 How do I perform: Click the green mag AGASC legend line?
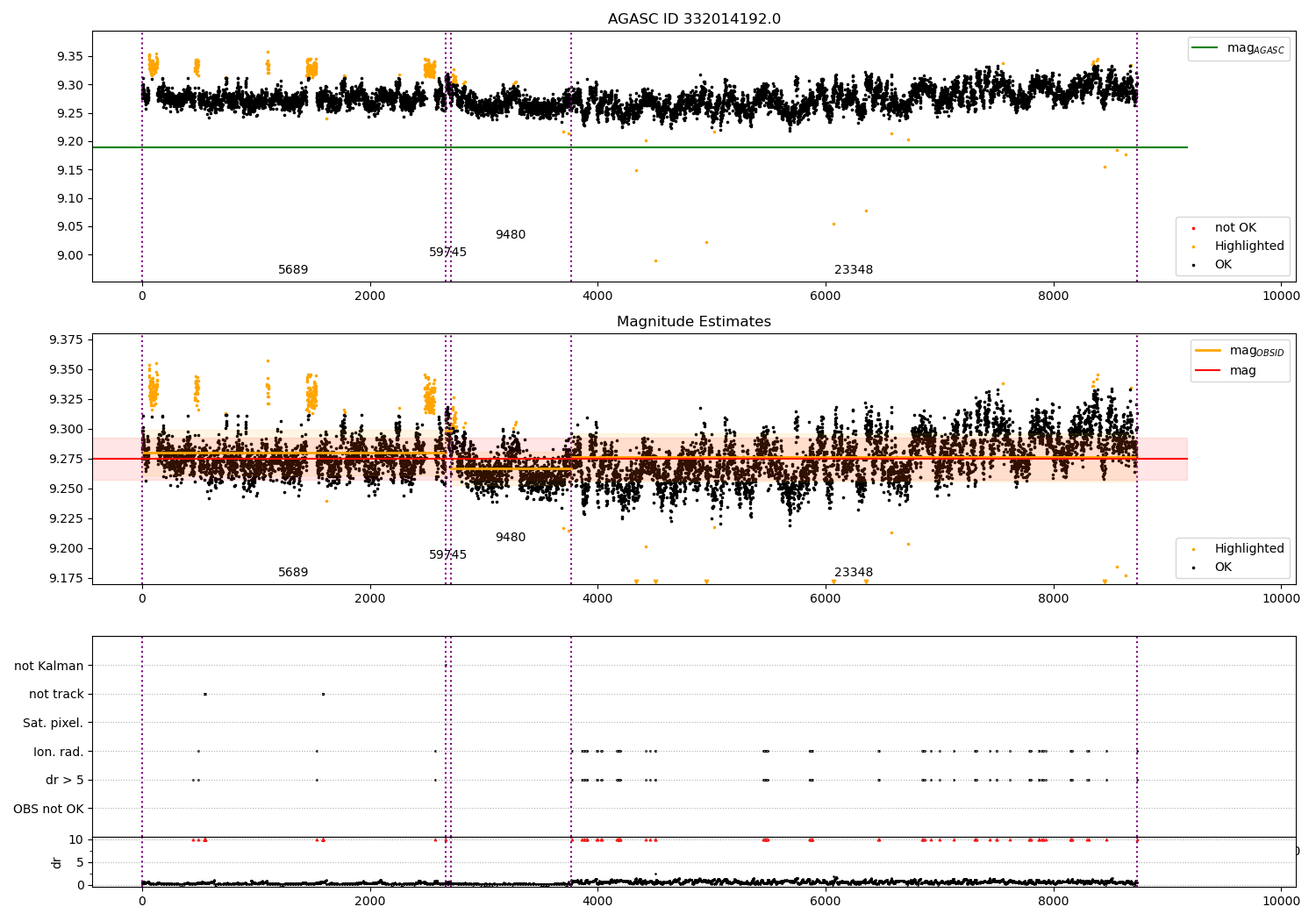(1207, 48)
